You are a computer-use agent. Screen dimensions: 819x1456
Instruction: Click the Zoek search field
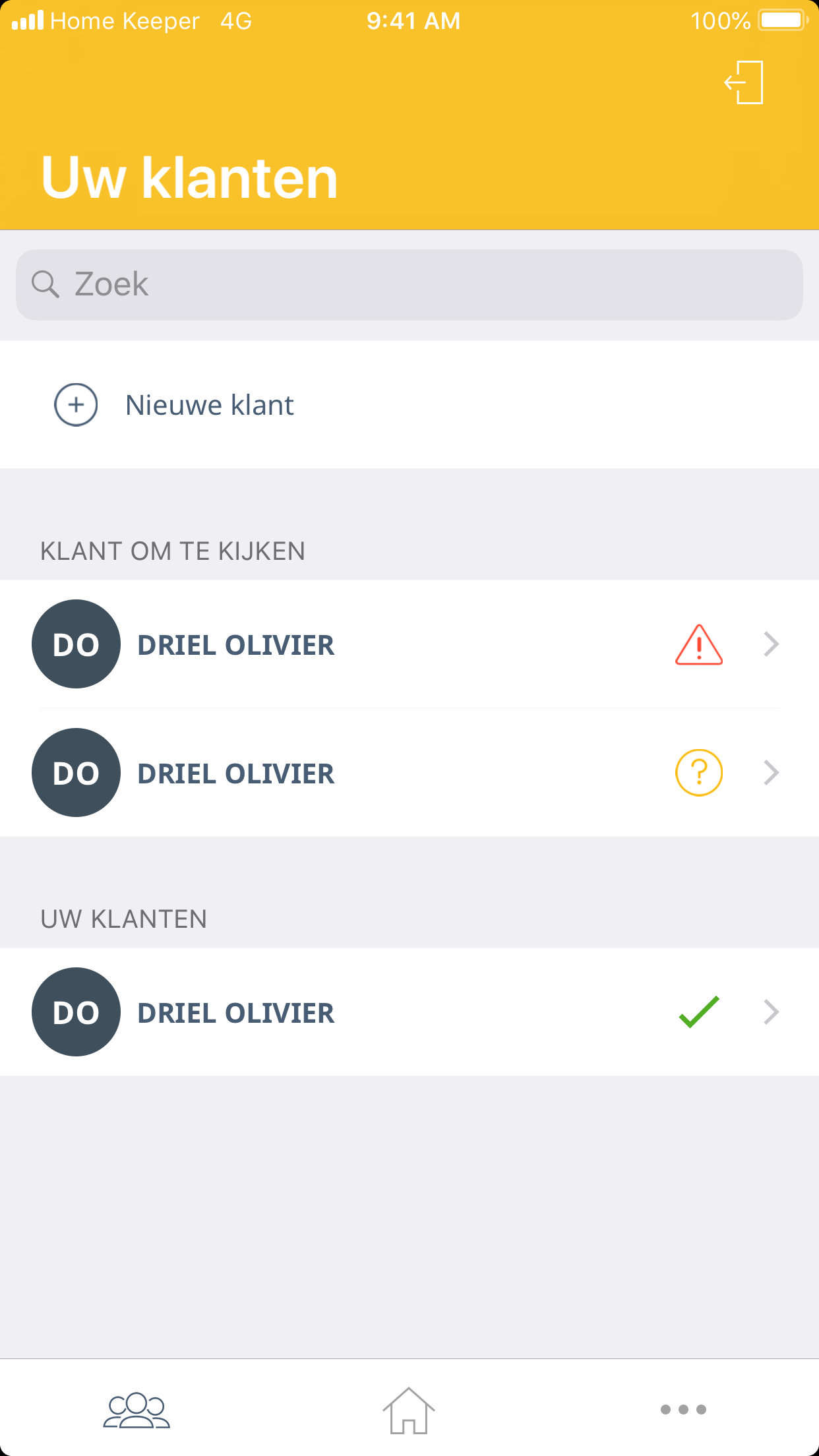click(422, 284)
